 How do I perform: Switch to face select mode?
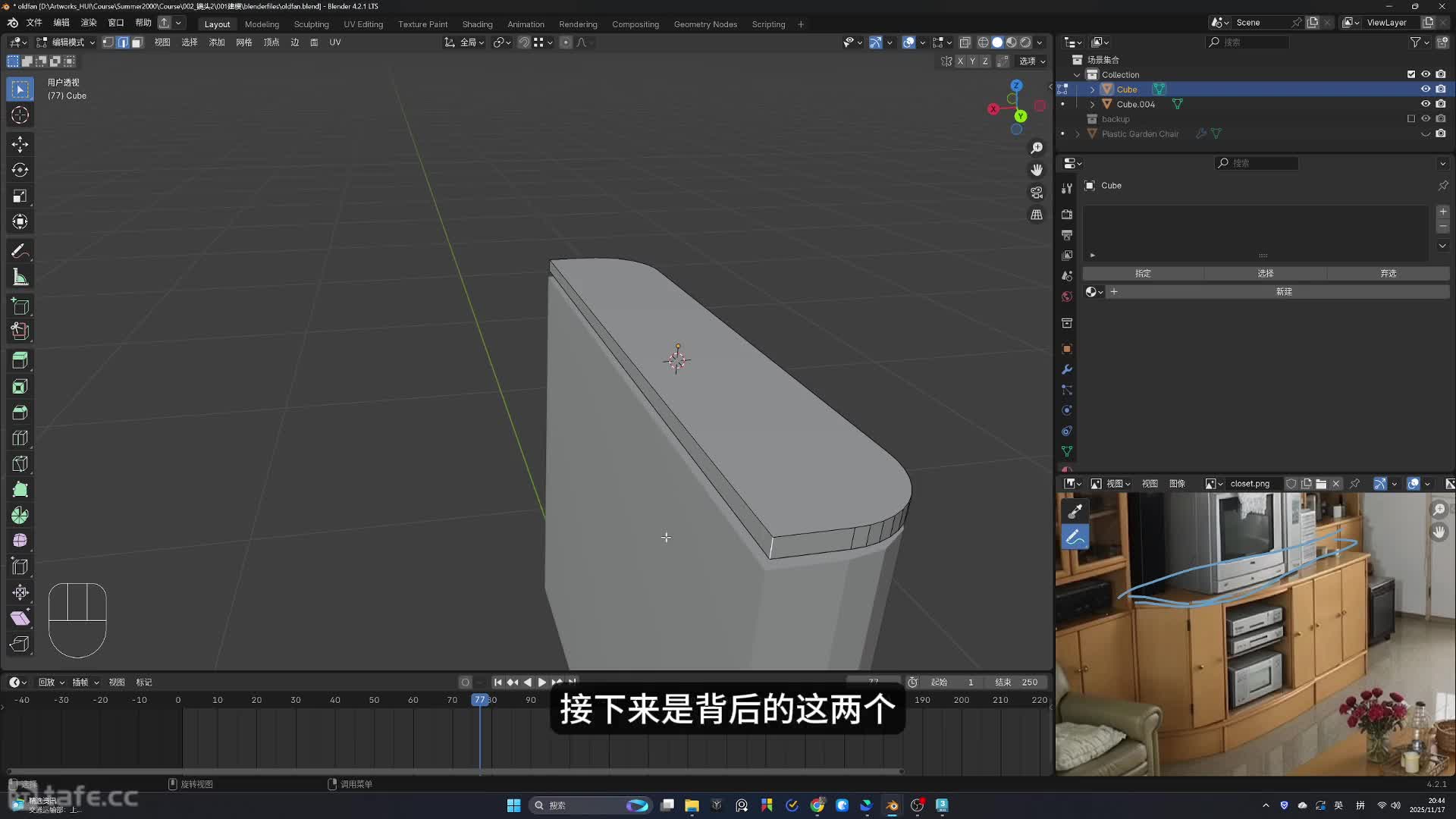(x=137, y=42)
